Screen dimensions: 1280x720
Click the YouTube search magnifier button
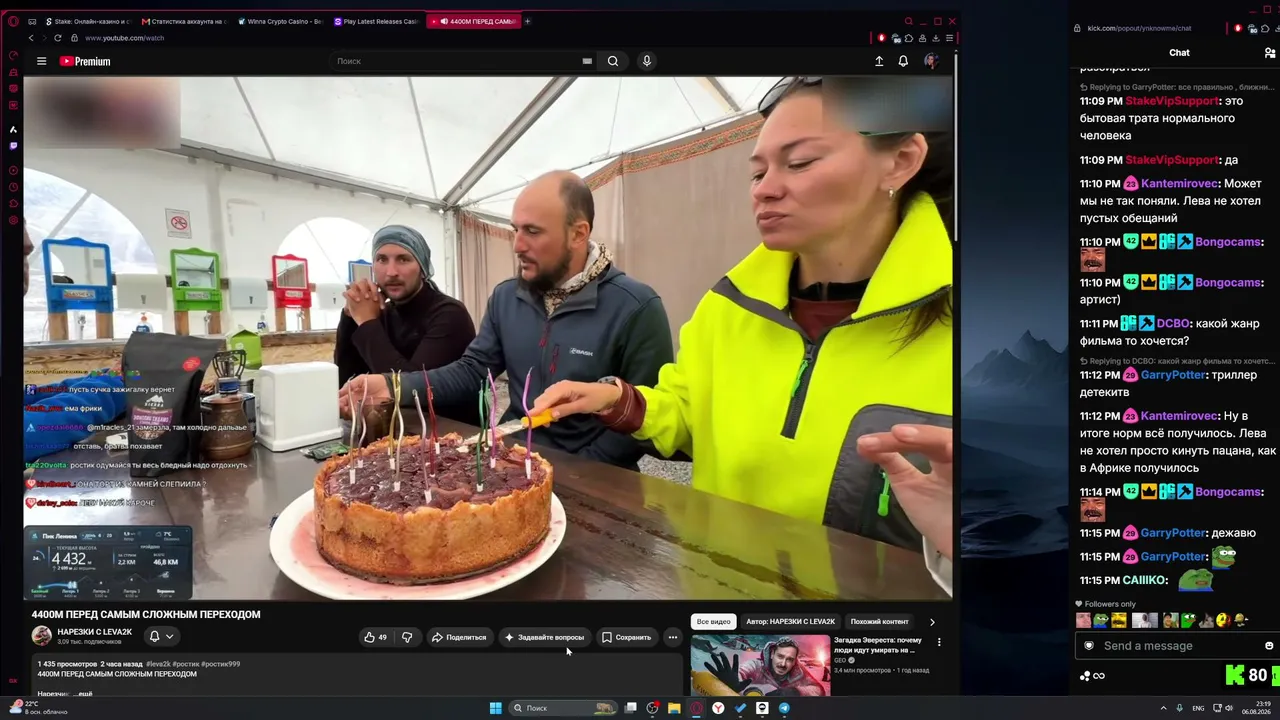[613, 61]
